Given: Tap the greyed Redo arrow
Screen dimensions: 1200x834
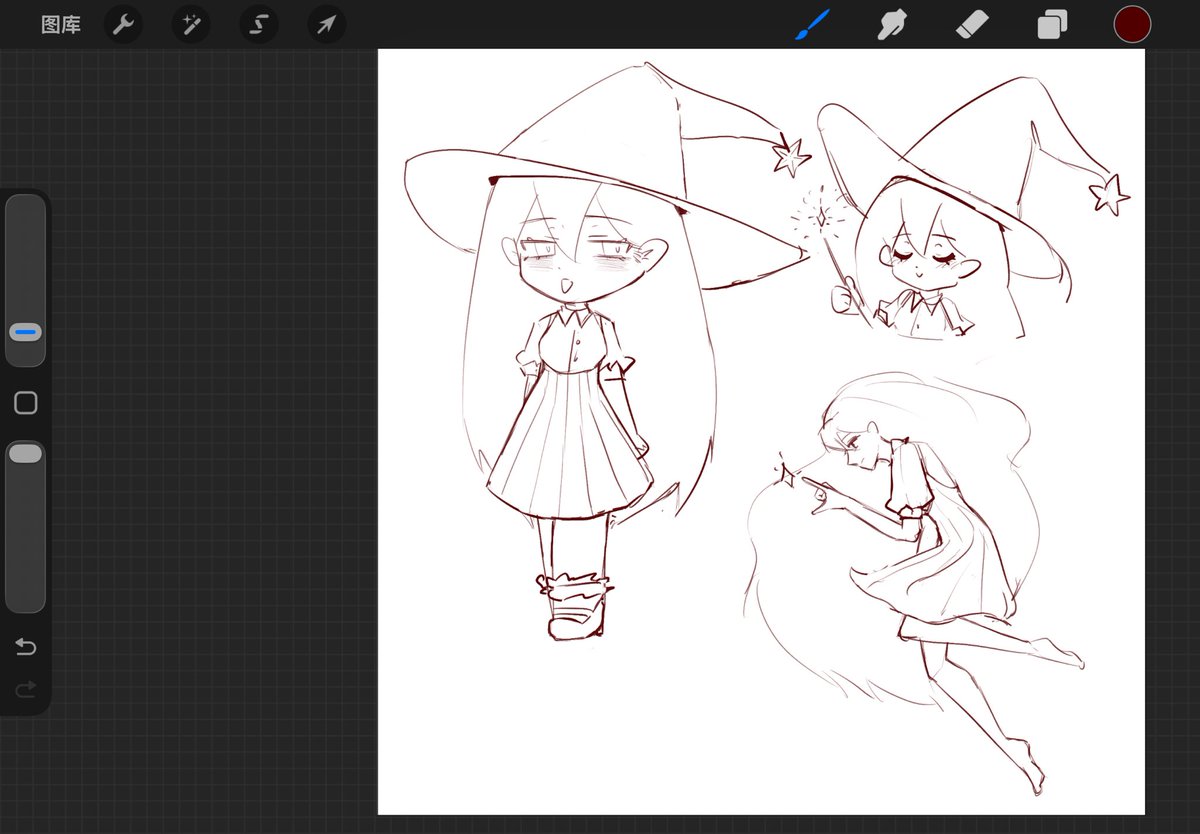Looking at the screenshot, I should [x=25, y=689].
